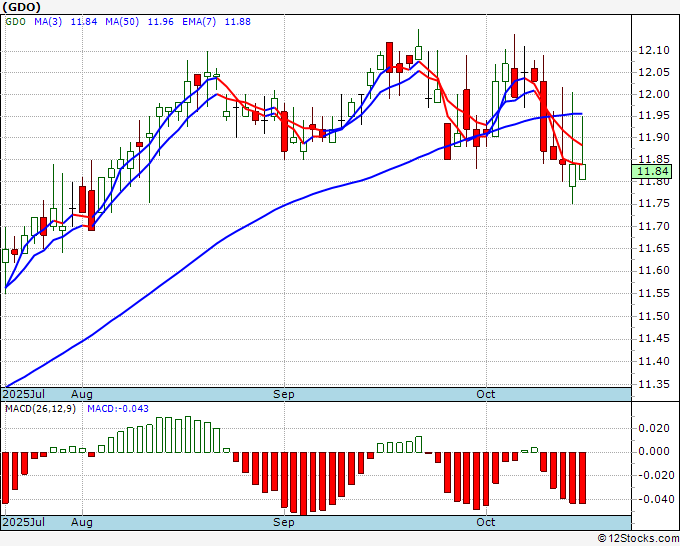Screen dimensions: 680x546
Task: Click 2025Jul on the price chart date axis
Action: tap(23, 394)
